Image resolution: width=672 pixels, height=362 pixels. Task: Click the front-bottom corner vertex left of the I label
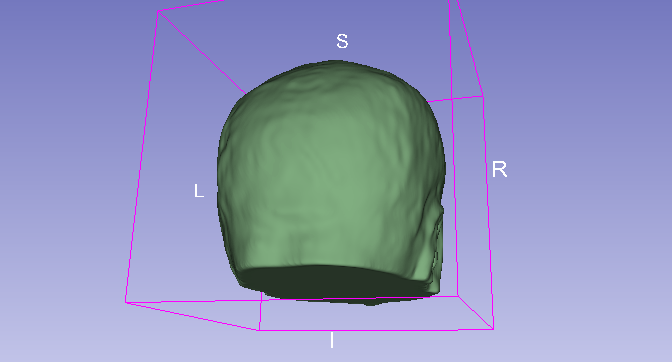coord(259,330)
